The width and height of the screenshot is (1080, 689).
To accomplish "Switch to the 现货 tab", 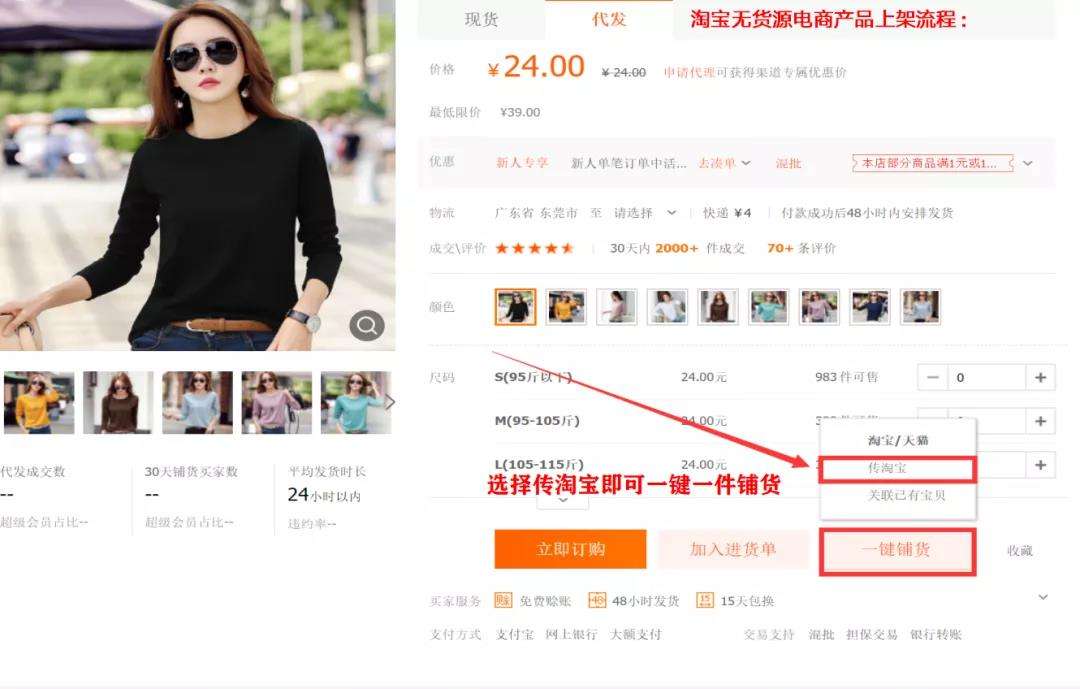I will pyautogui.click(x=481, y=20).
